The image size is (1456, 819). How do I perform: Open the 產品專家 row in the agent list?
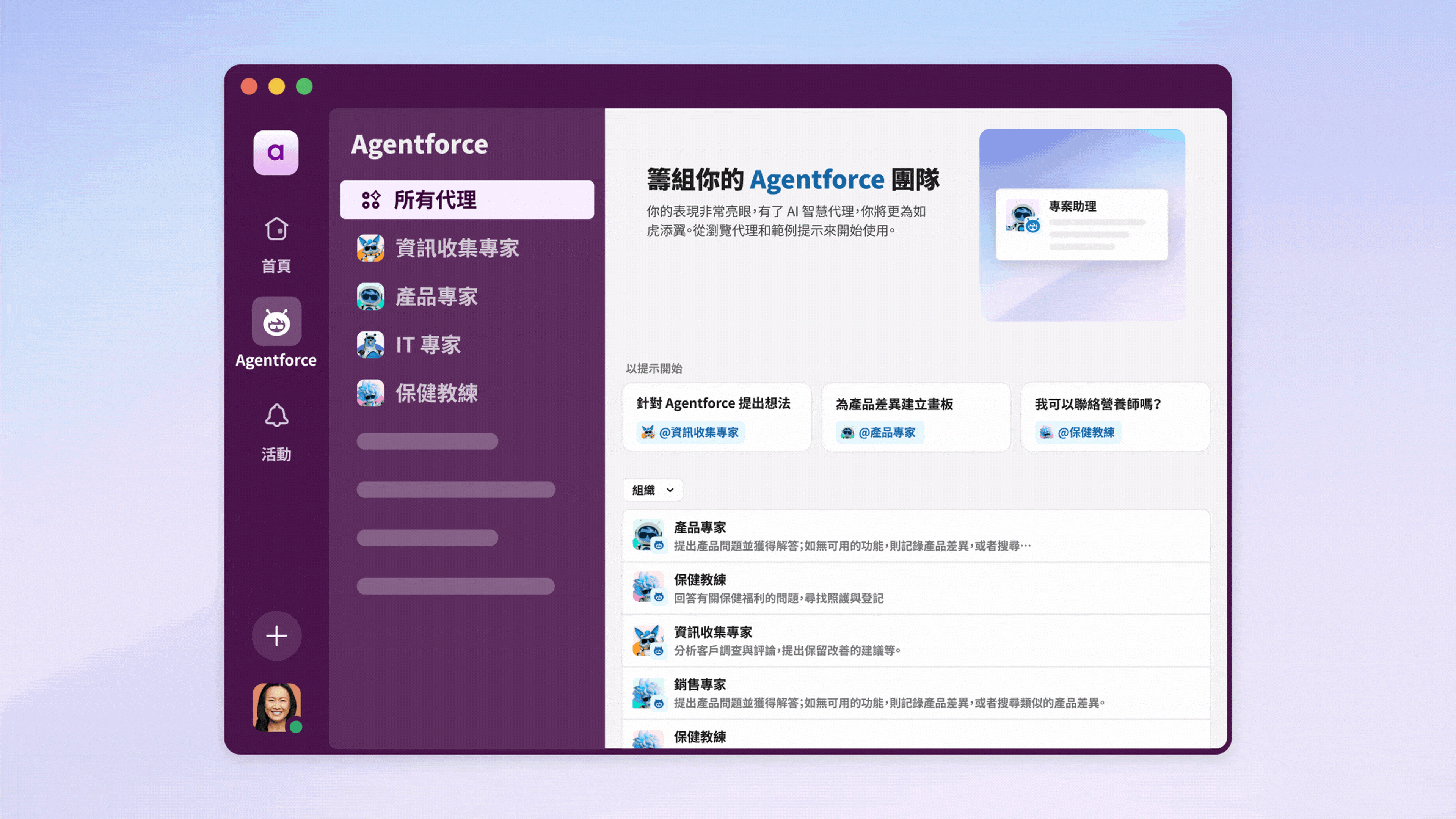(916, 536)
